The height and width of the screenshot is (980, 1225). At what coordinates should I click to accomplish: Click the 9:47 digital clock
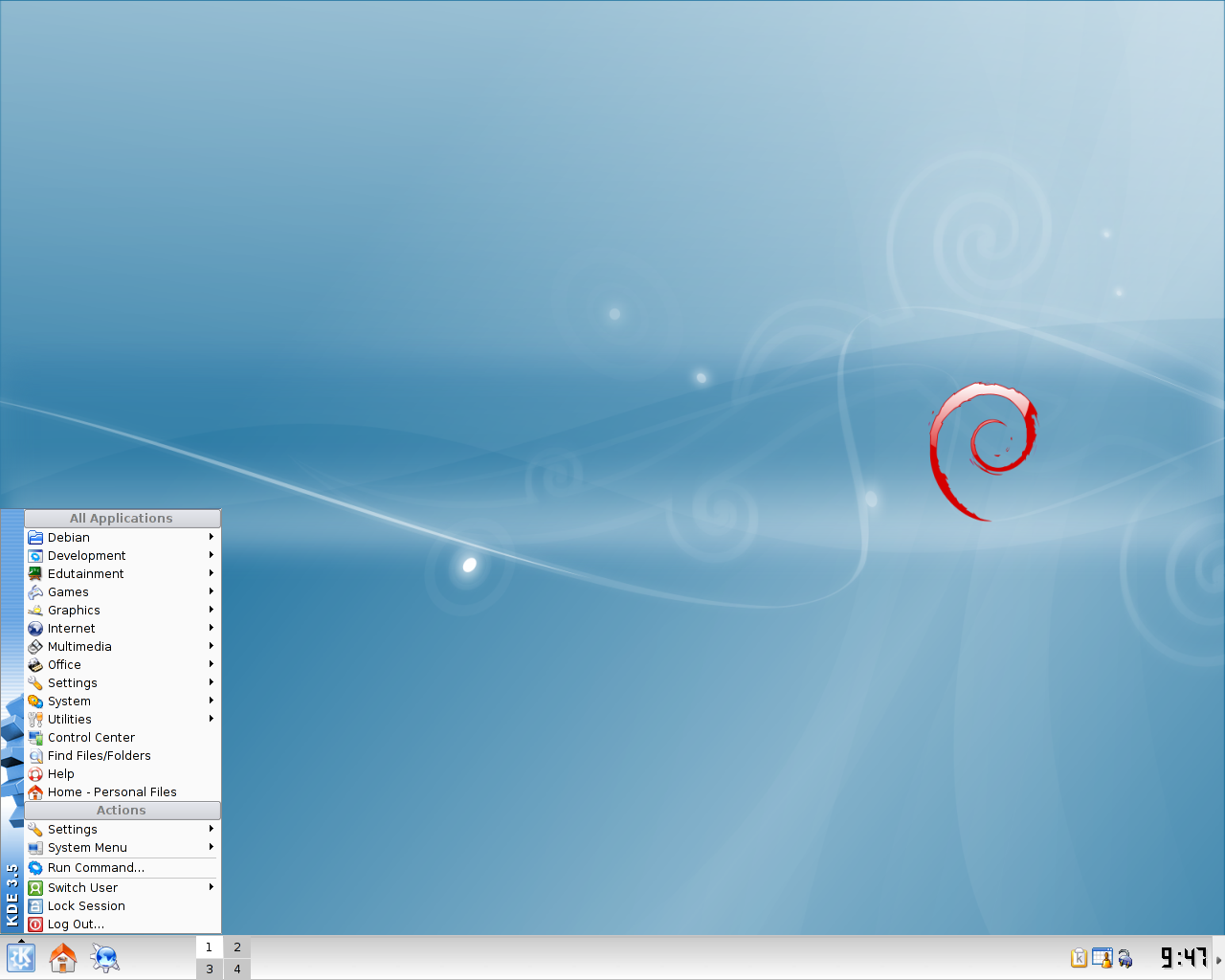click(x=1184, y=958)
